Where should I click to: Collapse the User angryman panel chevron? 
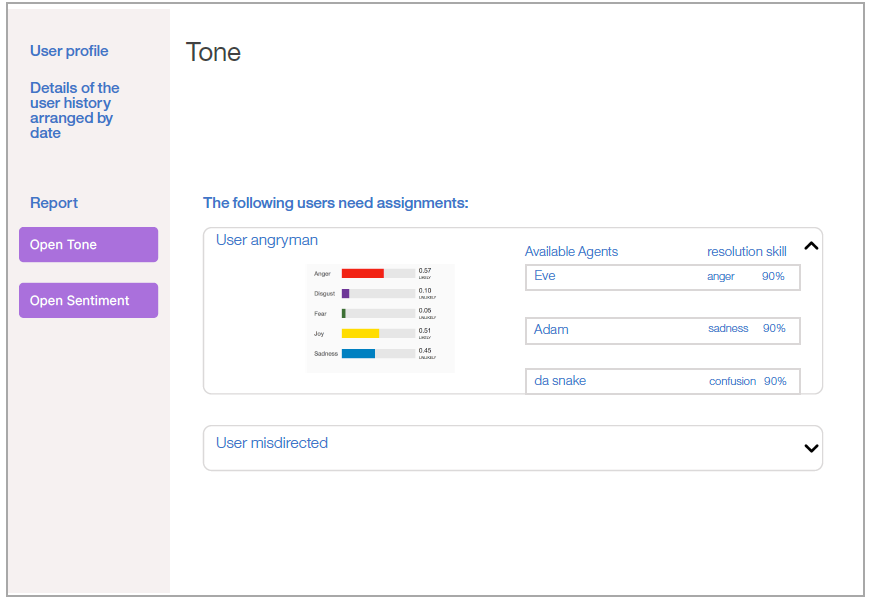(811, 246)
